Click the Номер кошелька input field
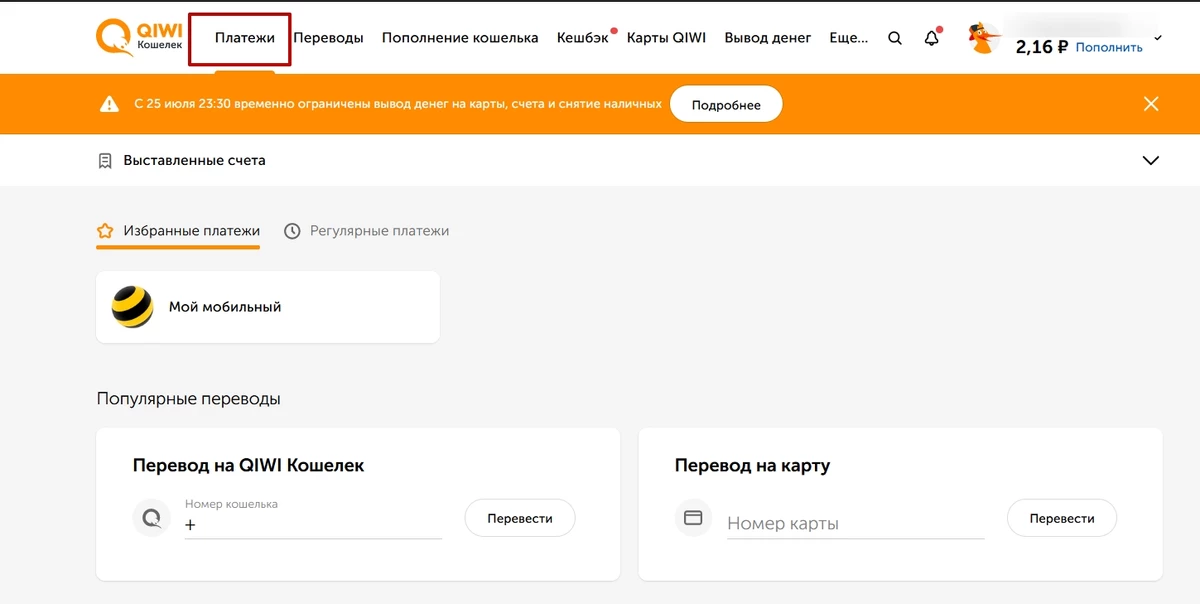Viewport: 1200px width, 604px height. [x=314, y=525]
